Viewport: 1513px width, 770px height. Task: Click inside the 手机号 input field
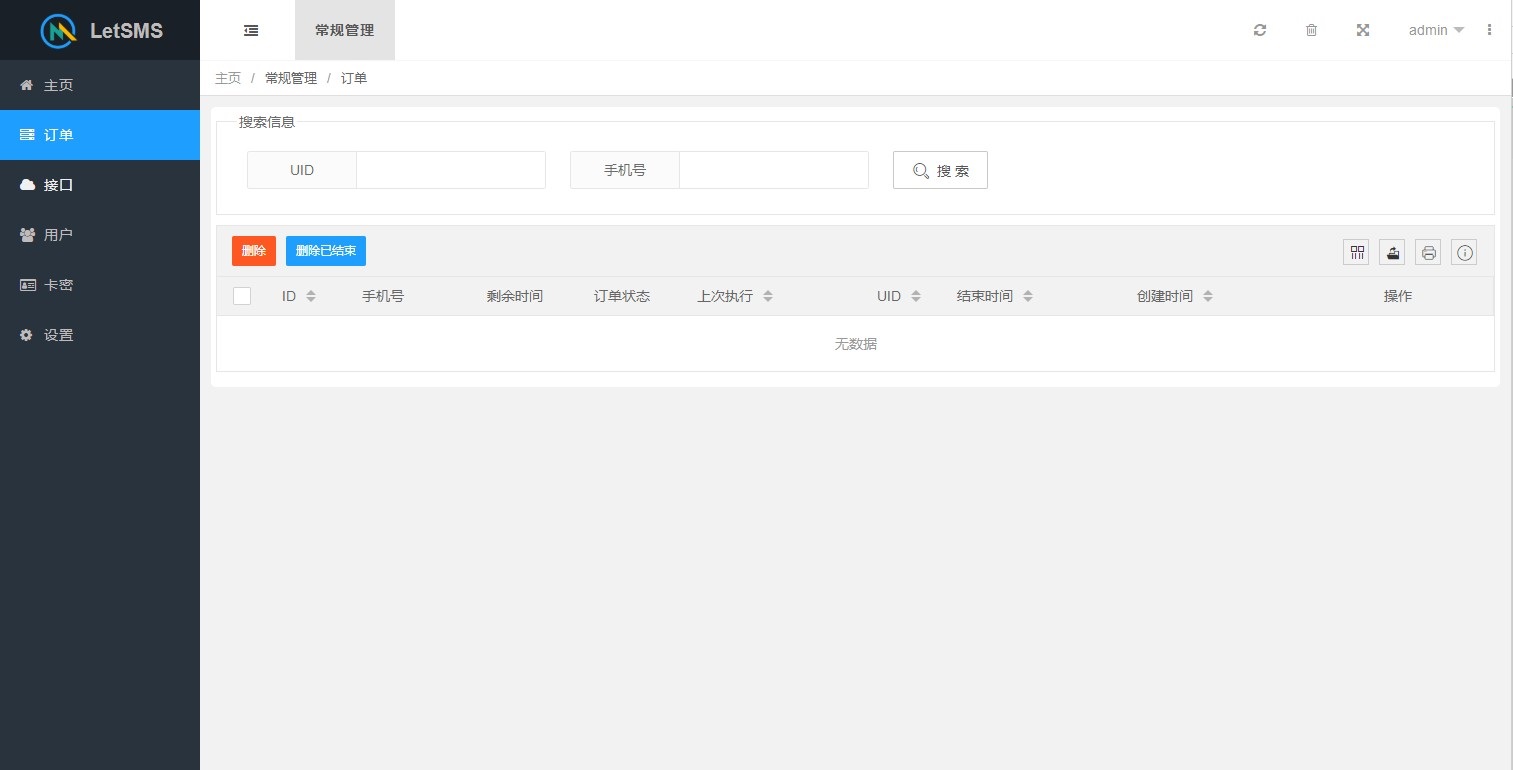(x=773, y=169)
